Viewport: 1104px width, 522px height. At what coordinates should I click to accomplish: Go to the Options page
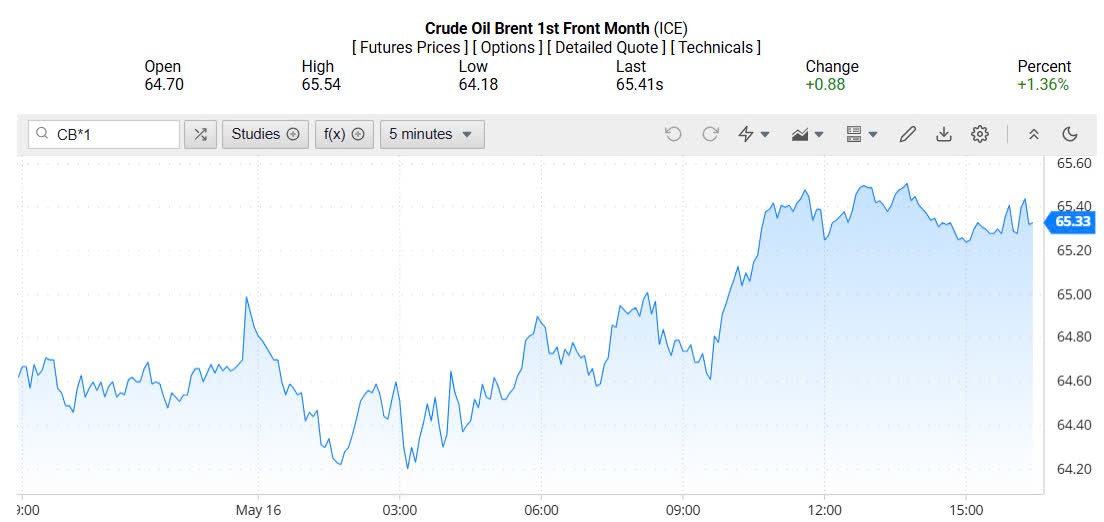click(x=508, y=47)
